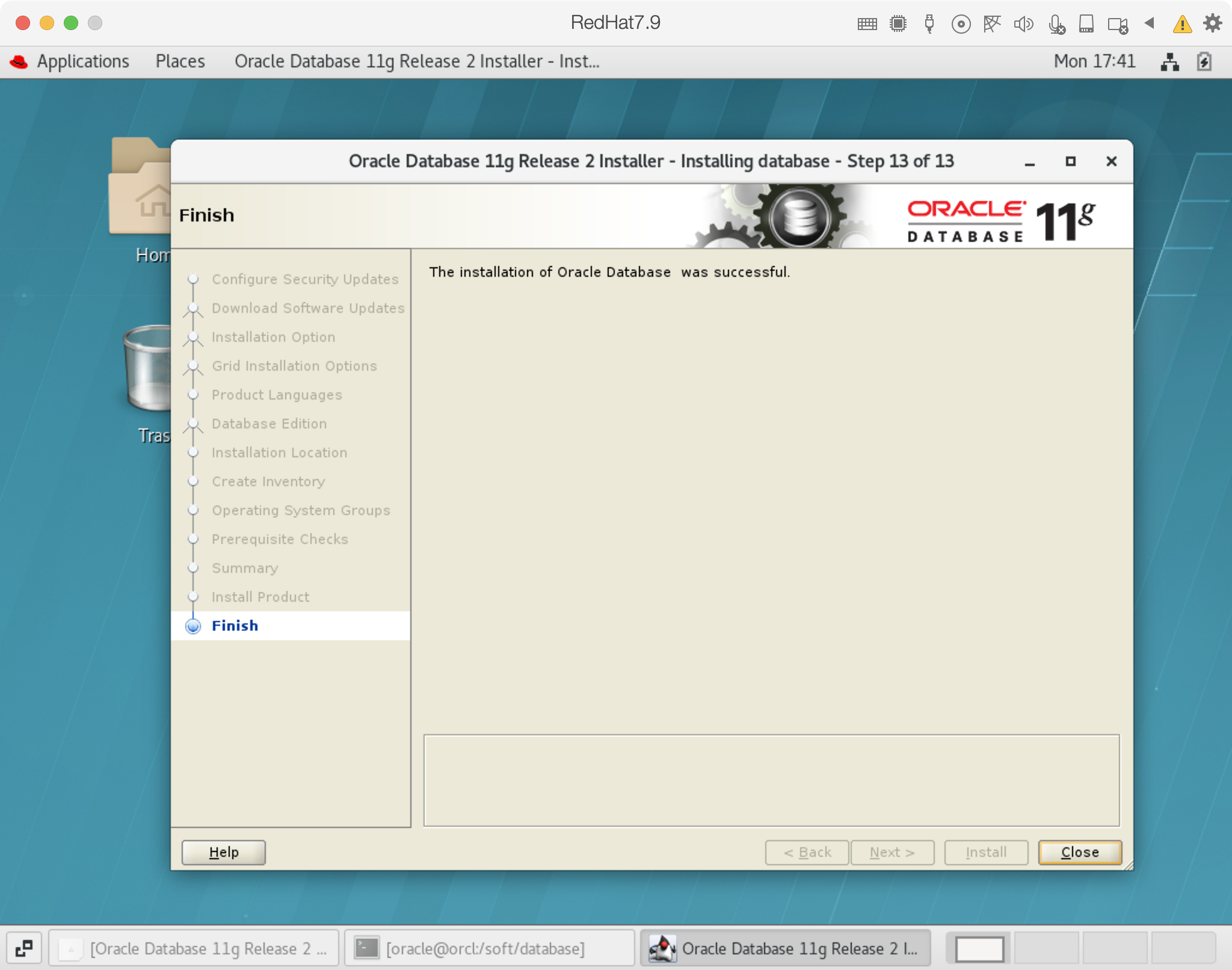This screenshot has width=1232, height=970.
Task: Click the Close button in installer
Action: point(1079,852)
